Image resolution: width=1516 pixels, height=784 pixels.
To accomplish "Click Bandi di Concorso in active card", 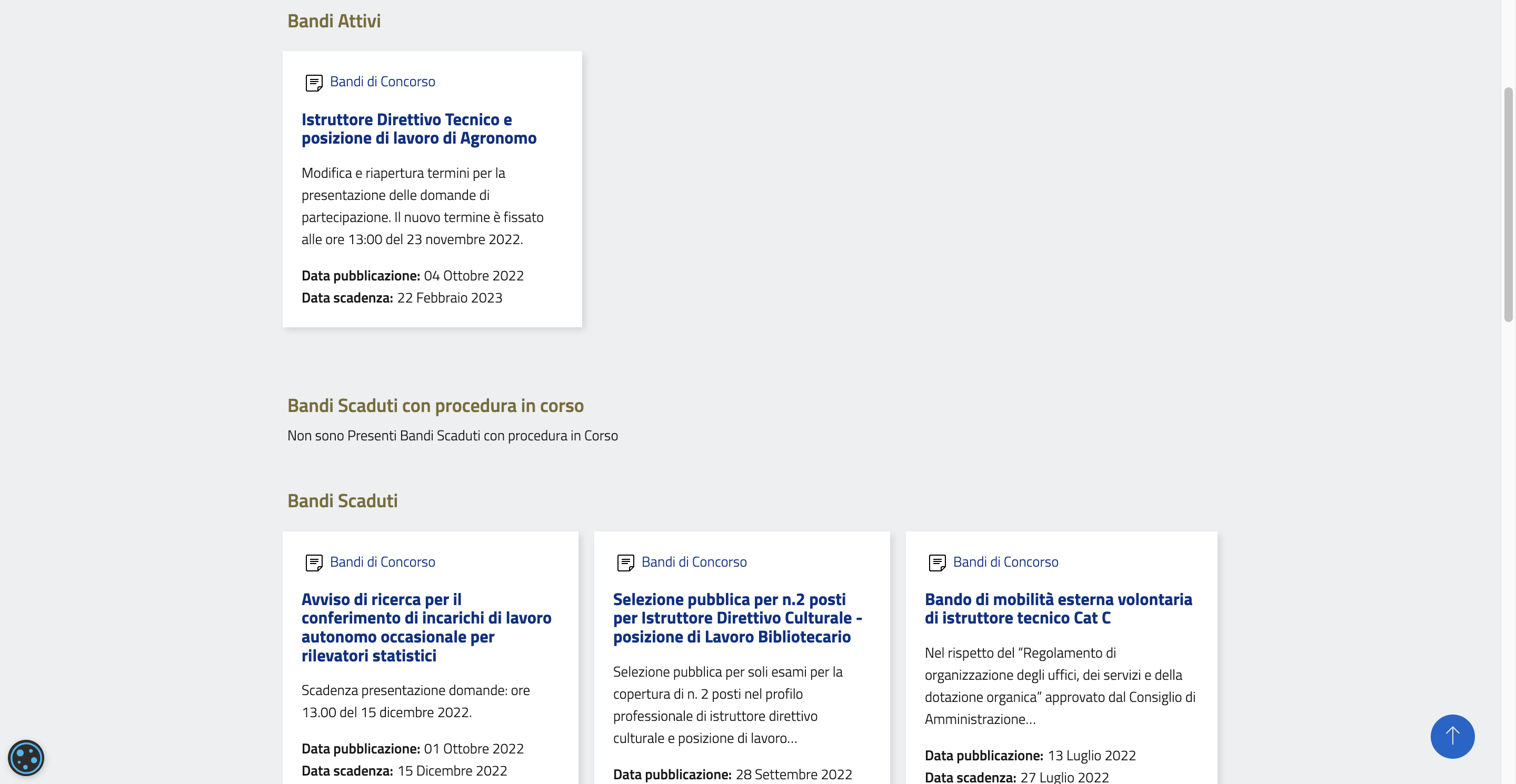I will click(383, 82).
